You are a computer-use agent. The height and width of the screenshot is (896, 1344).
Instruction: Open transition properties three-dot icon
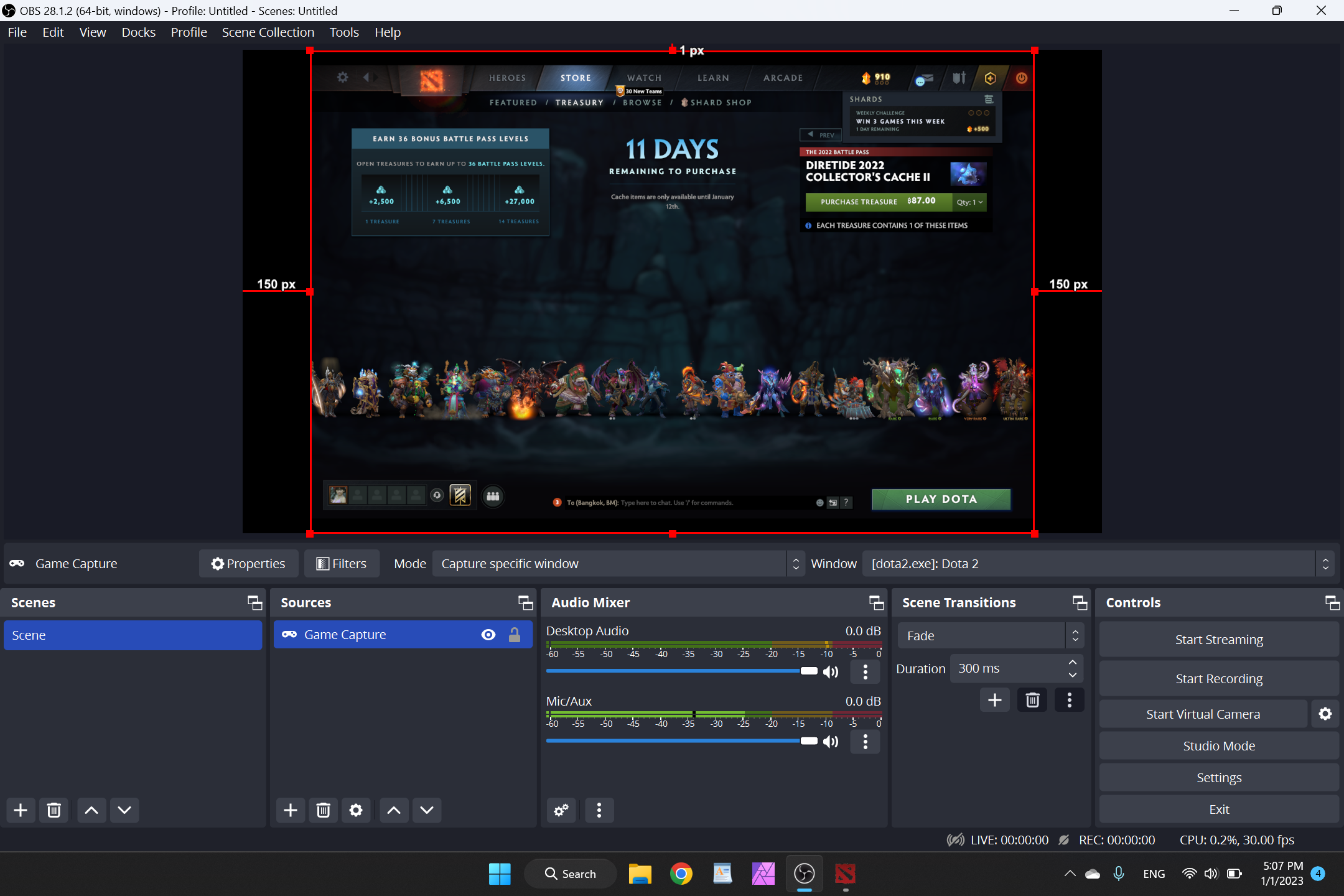click(x=1070, y=700)
